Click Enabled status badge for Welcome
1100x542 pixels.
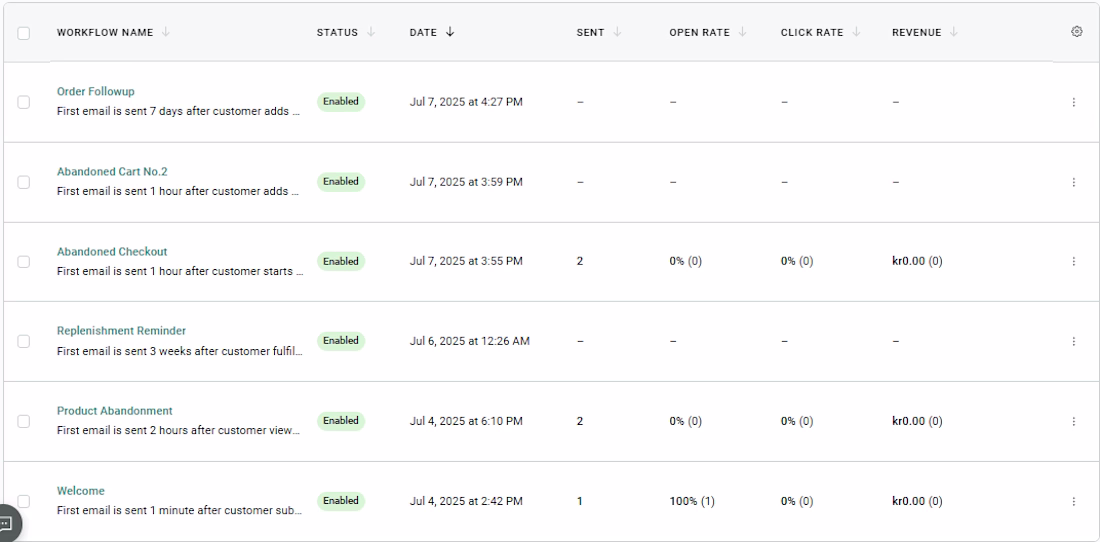coord(341,501)
